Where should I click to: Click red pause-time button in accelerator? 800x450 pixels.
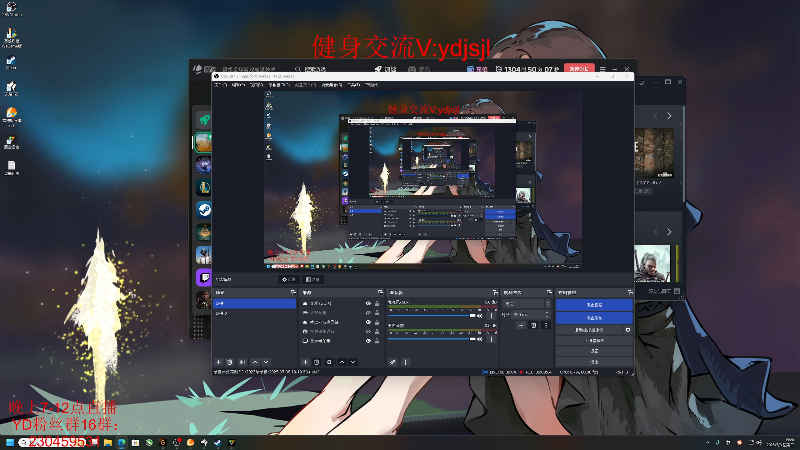pos(579,69)
